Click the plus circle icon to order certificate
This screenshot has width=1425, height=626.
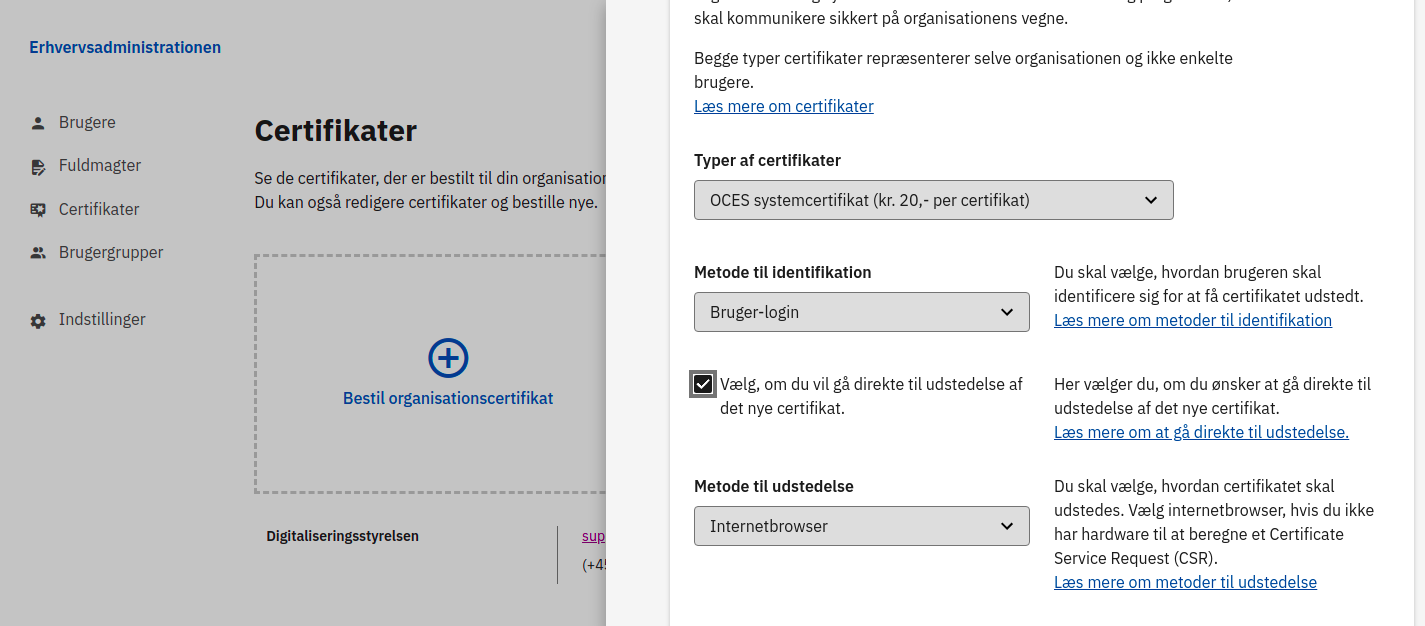point(448,358)
